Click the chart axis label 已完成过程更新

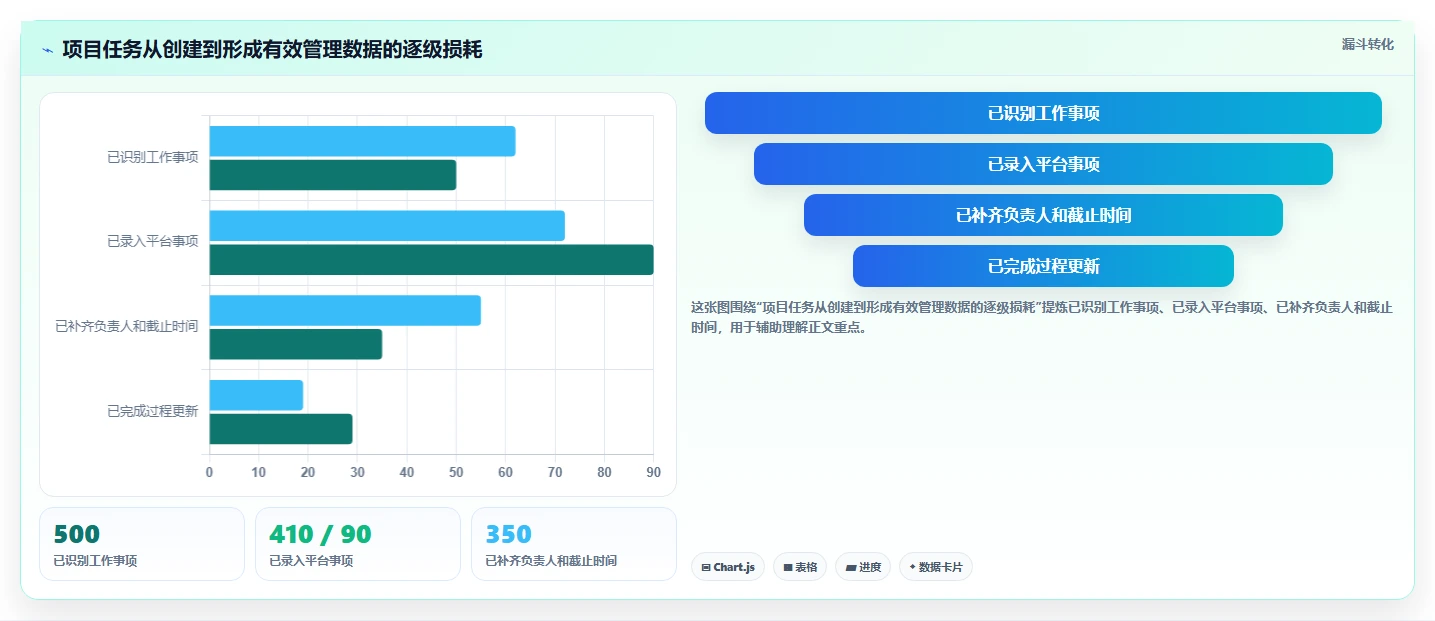click(153, 411)
